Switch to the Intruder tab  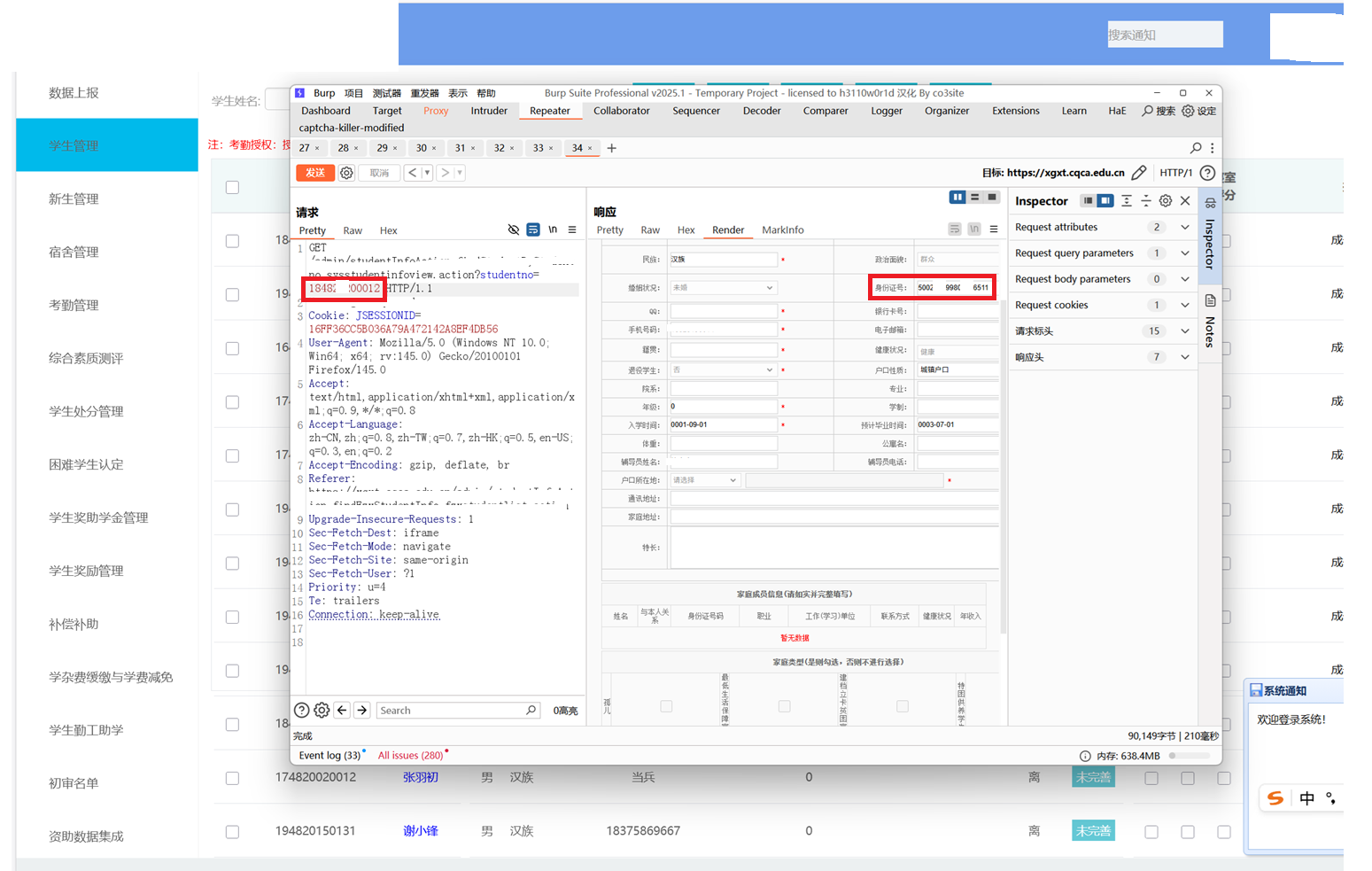click(489, 111)
